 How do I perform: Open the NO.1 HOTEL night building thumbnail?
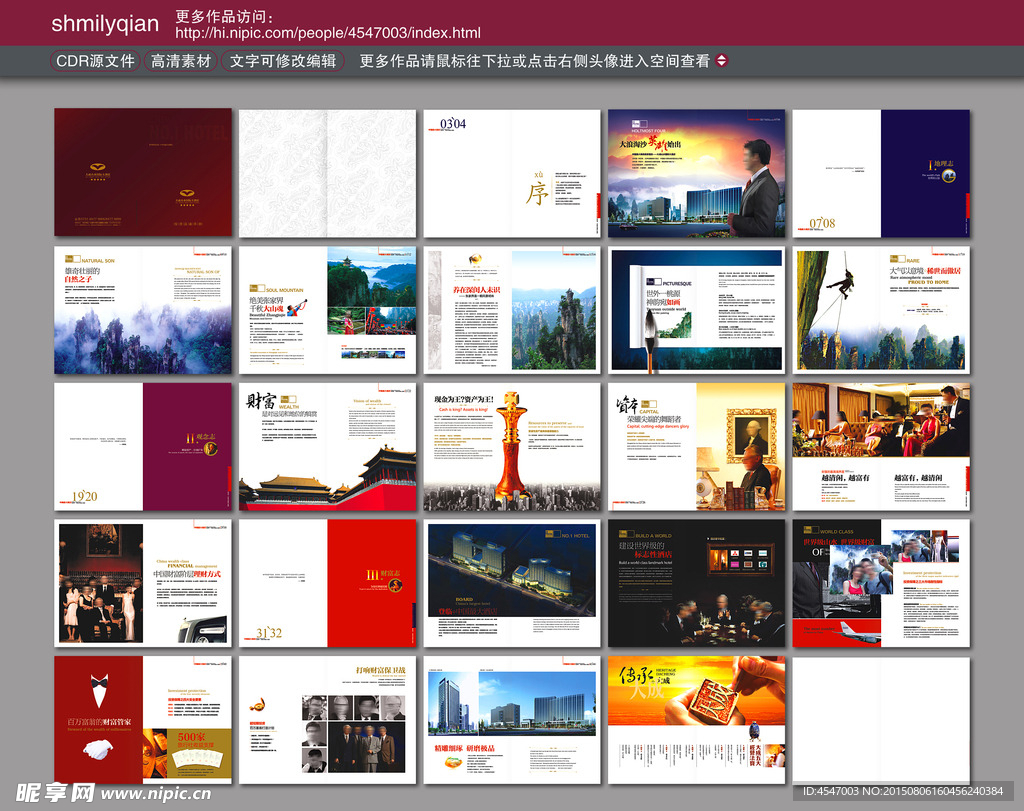click(511, 583)
